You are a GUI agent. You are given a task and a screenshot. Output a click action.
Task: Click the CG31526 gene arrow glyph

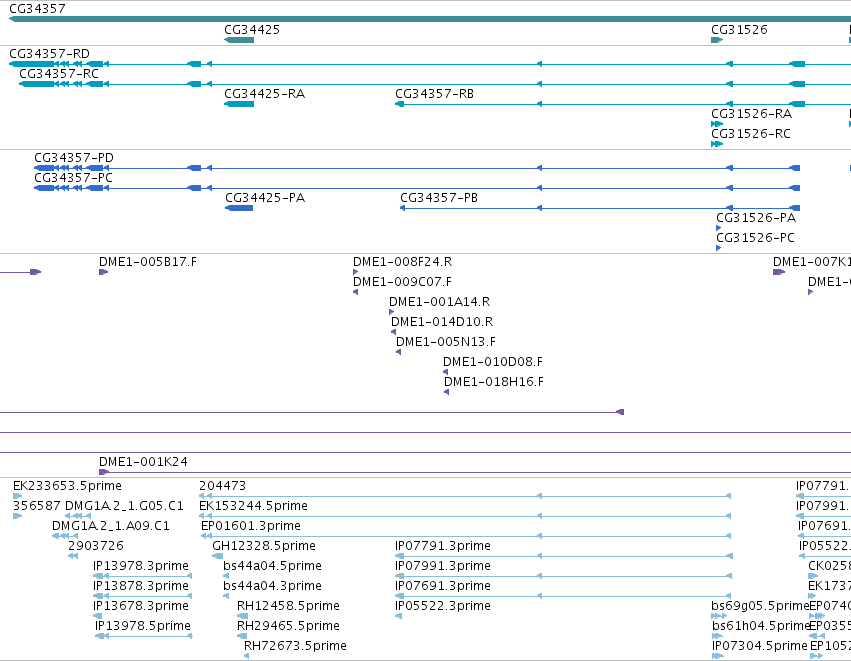click(x=717, y=40)
